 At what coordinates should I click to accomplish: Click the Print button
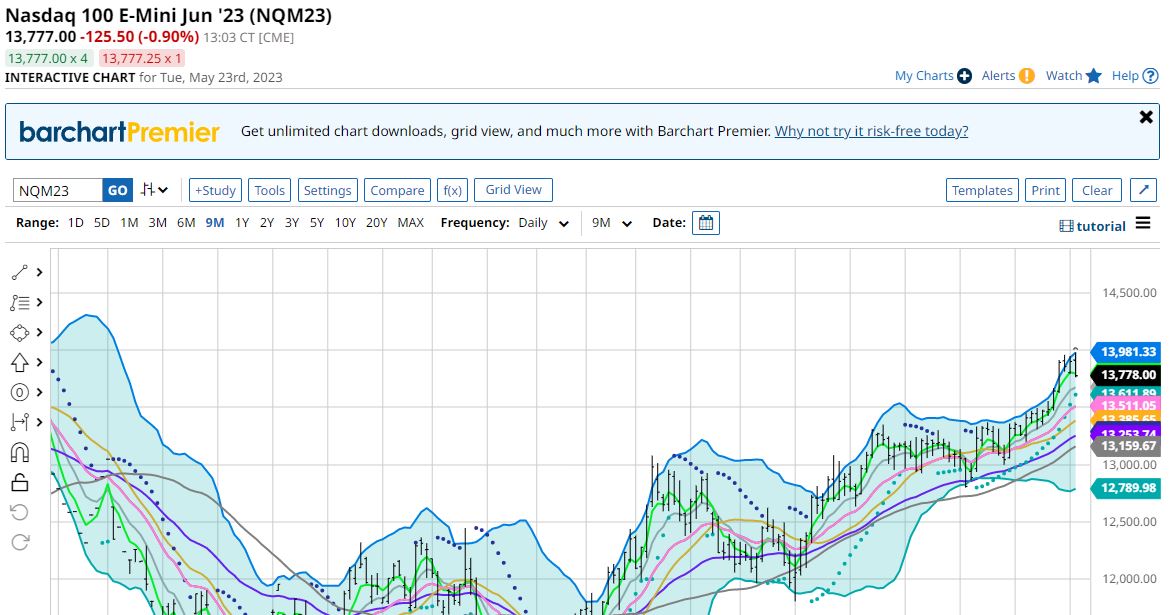click(x=1046, y=190)
